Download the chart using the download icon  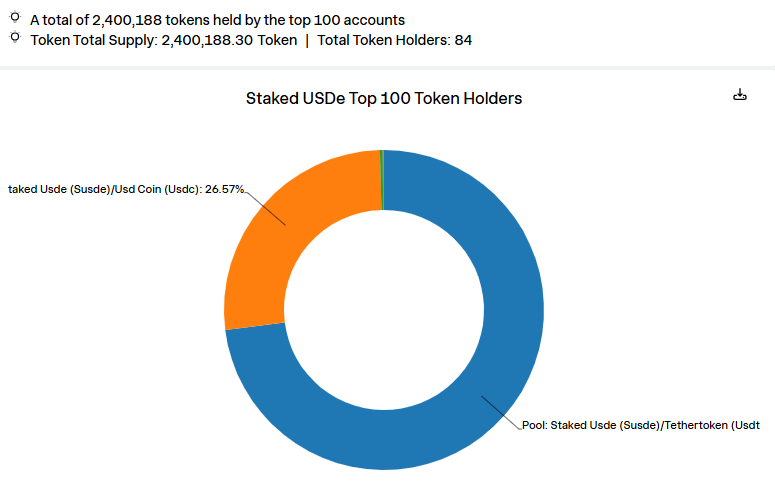(740, 95)
